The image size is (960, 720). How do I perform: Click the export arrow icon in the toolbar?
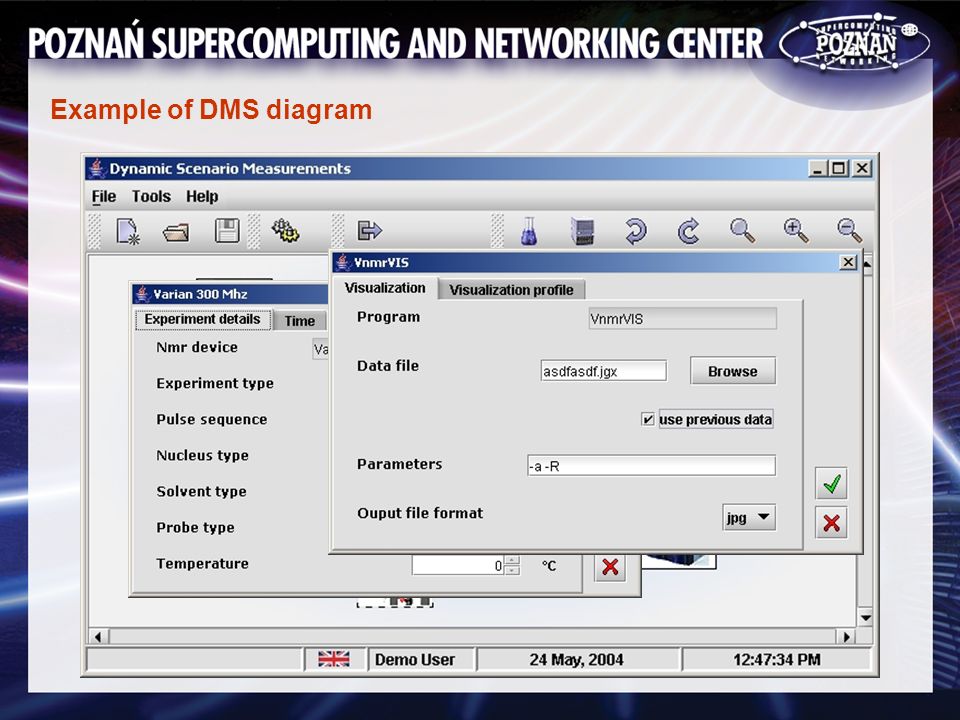pyautogui.click(x=369, y=231)
